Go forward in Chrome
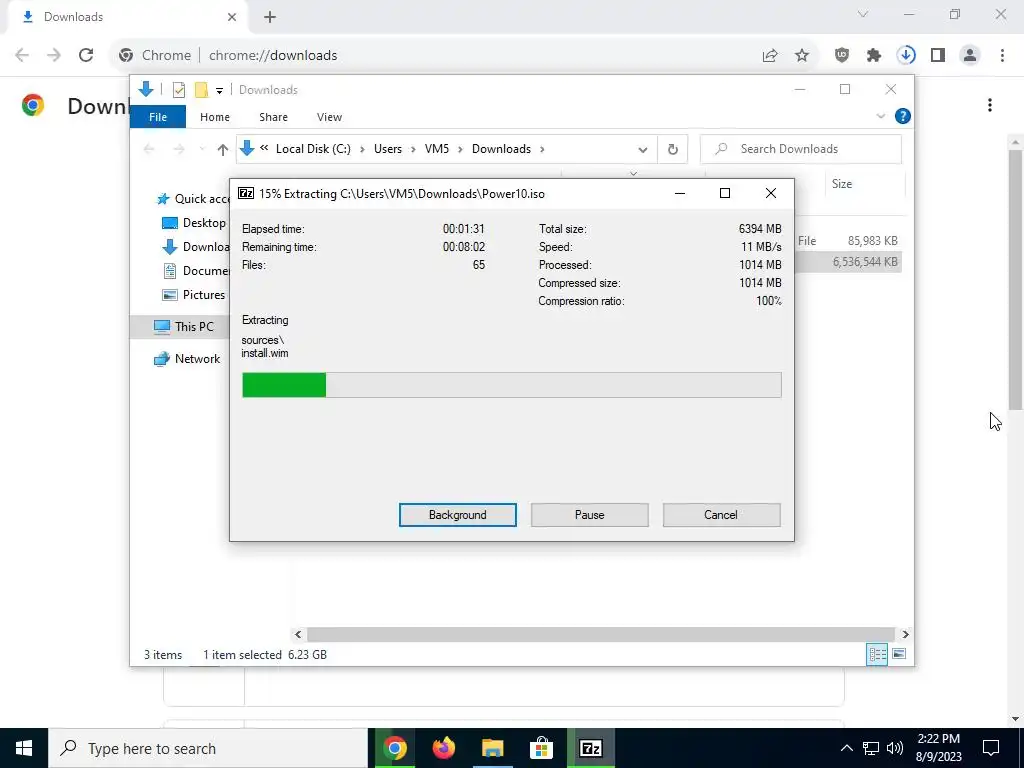Image resolution: width=1024 pixels, height=768 pixels. coord(54,55)
